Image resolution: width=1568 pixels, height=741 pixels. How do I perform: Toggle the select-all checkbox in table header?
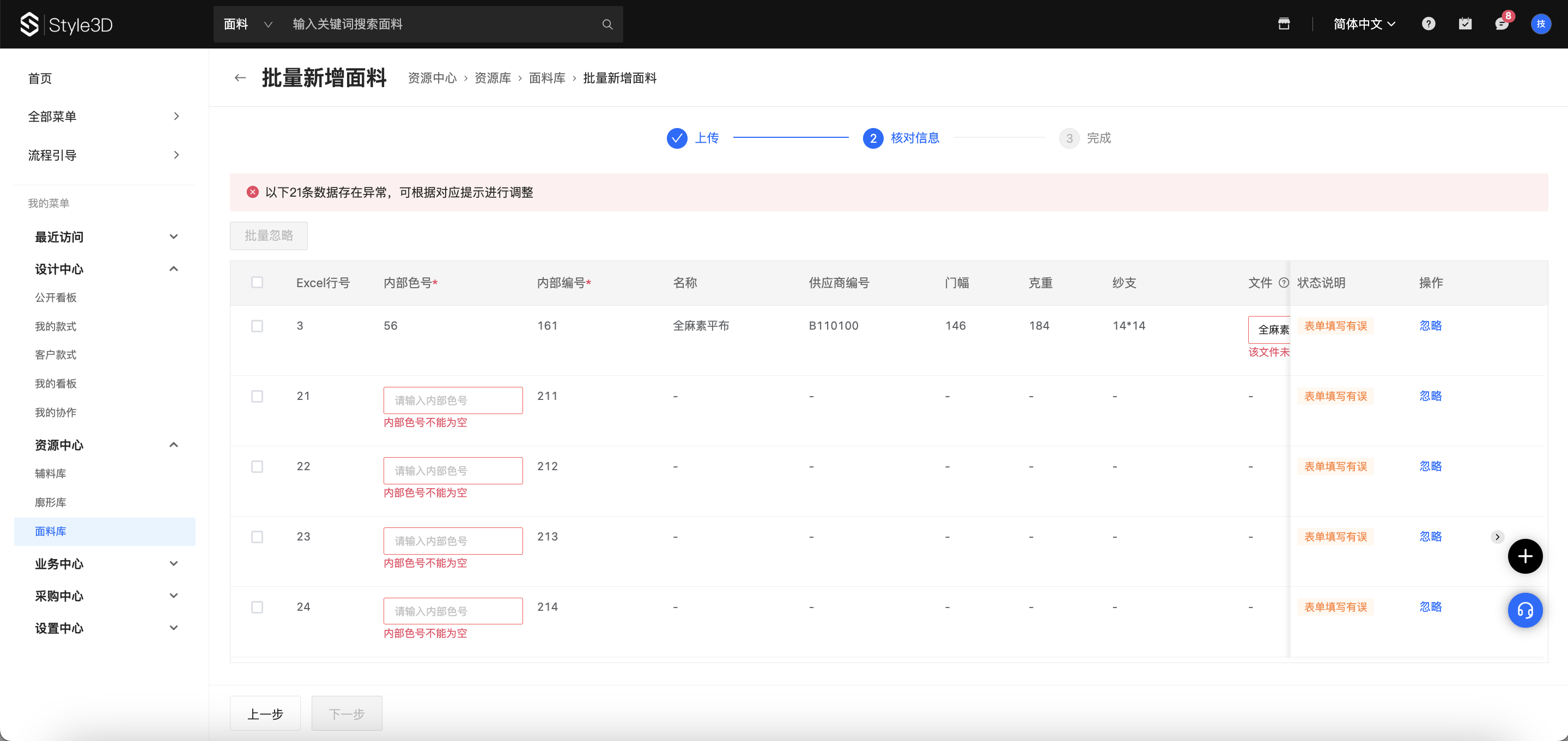click(257, 283)
